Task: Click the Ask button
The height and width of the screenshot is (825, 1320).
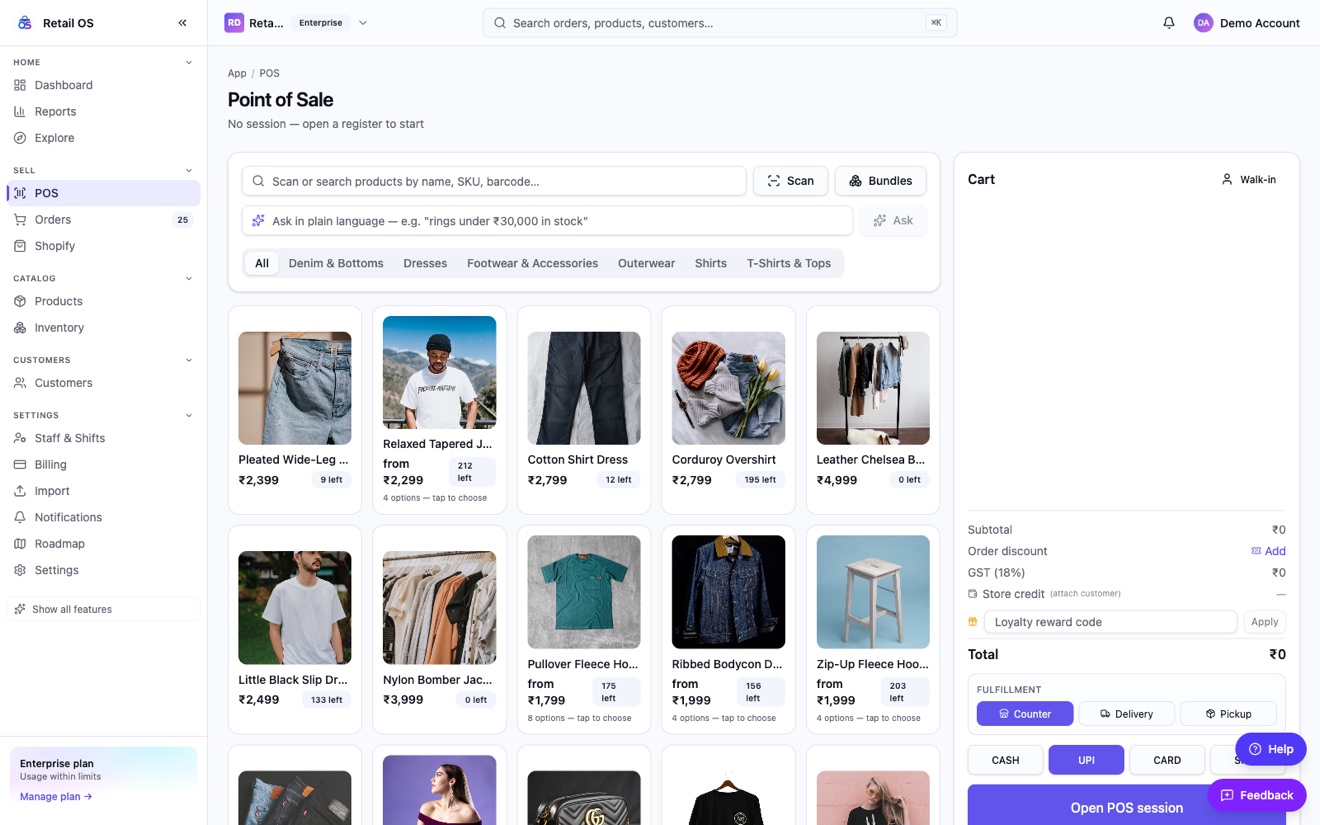Action: 893,221
